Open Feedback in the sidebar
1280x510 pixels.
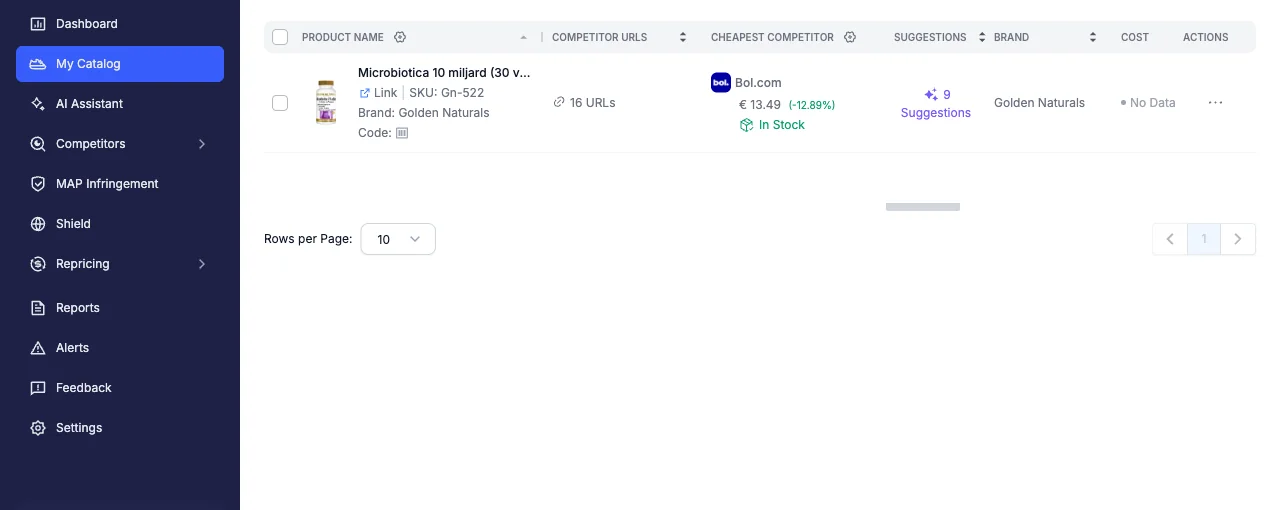point(120,387)
